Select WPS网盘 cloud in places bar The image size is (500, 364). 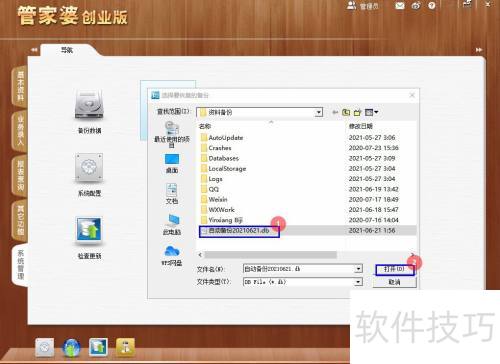tap(172, 256)
